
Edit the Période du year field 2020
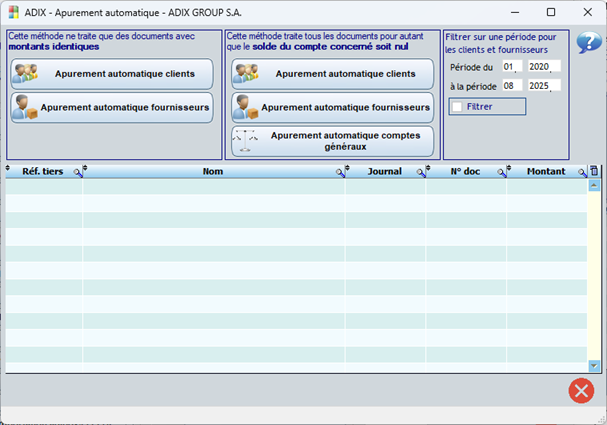544,67
